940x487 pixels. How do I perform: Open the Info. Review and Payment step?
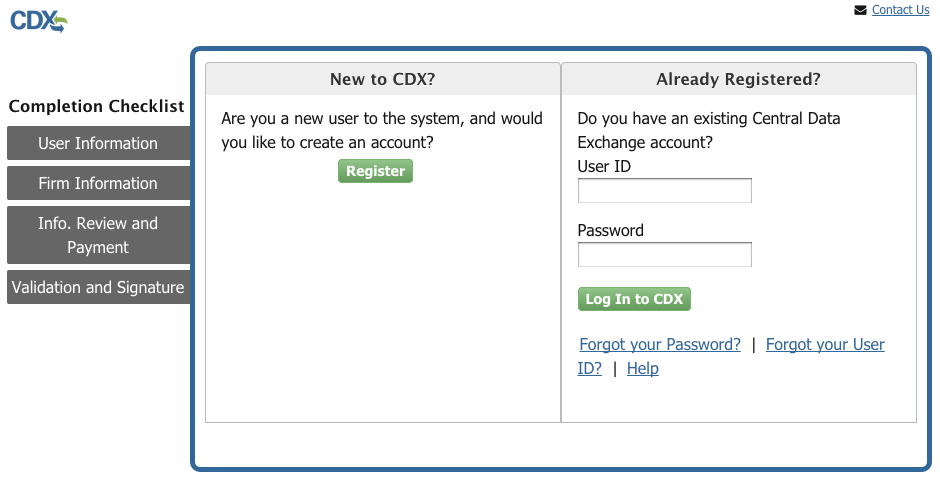(98, 235)
